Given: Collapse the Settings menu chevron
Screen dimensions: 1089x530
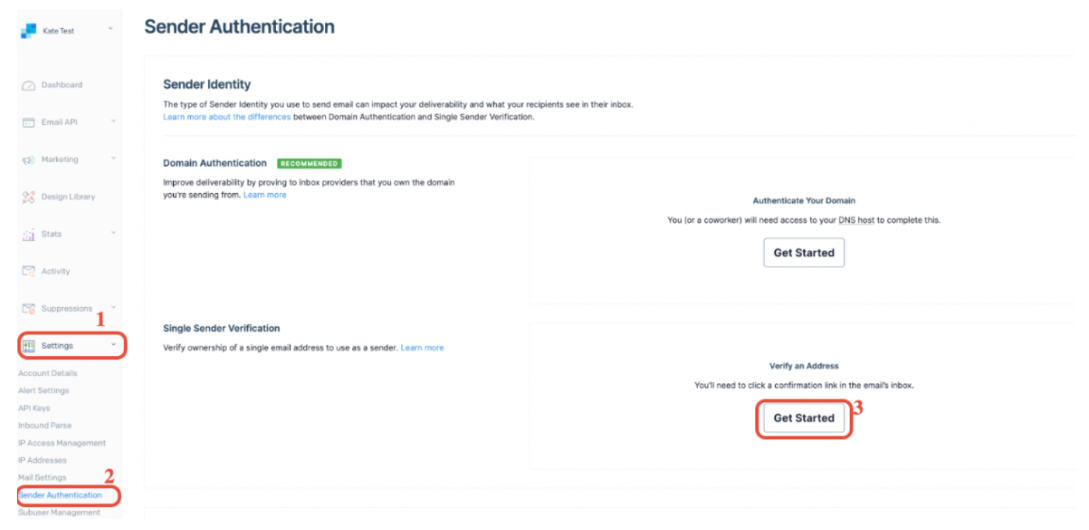Looking at the screenshot, I should [x=113, y=346].
